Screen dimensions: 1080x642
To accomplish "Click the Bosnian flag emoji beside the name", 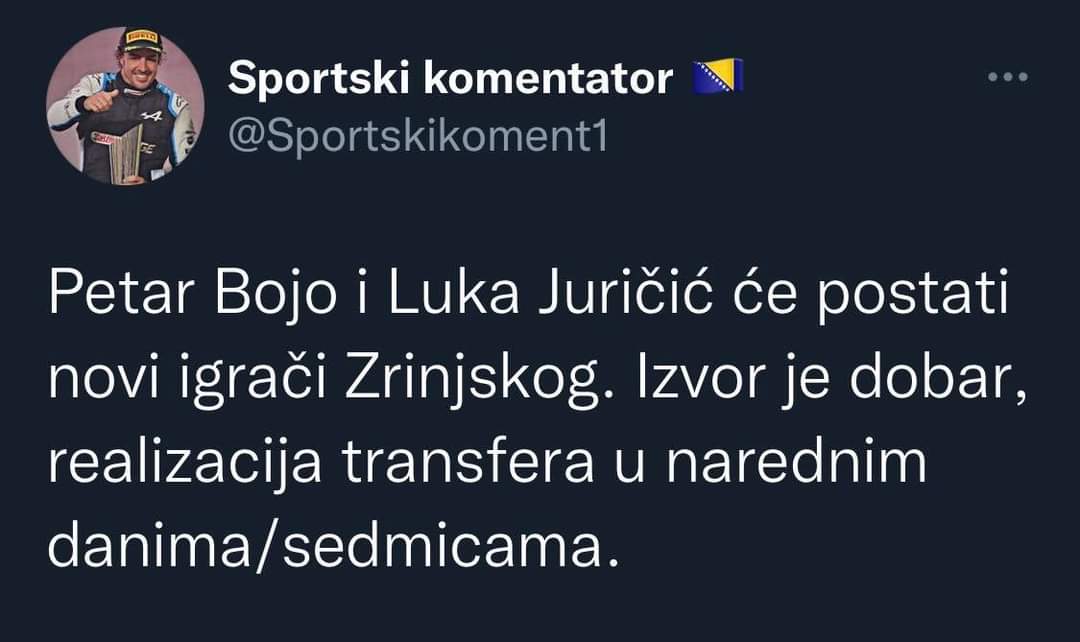I will click(x=718, y=76).
